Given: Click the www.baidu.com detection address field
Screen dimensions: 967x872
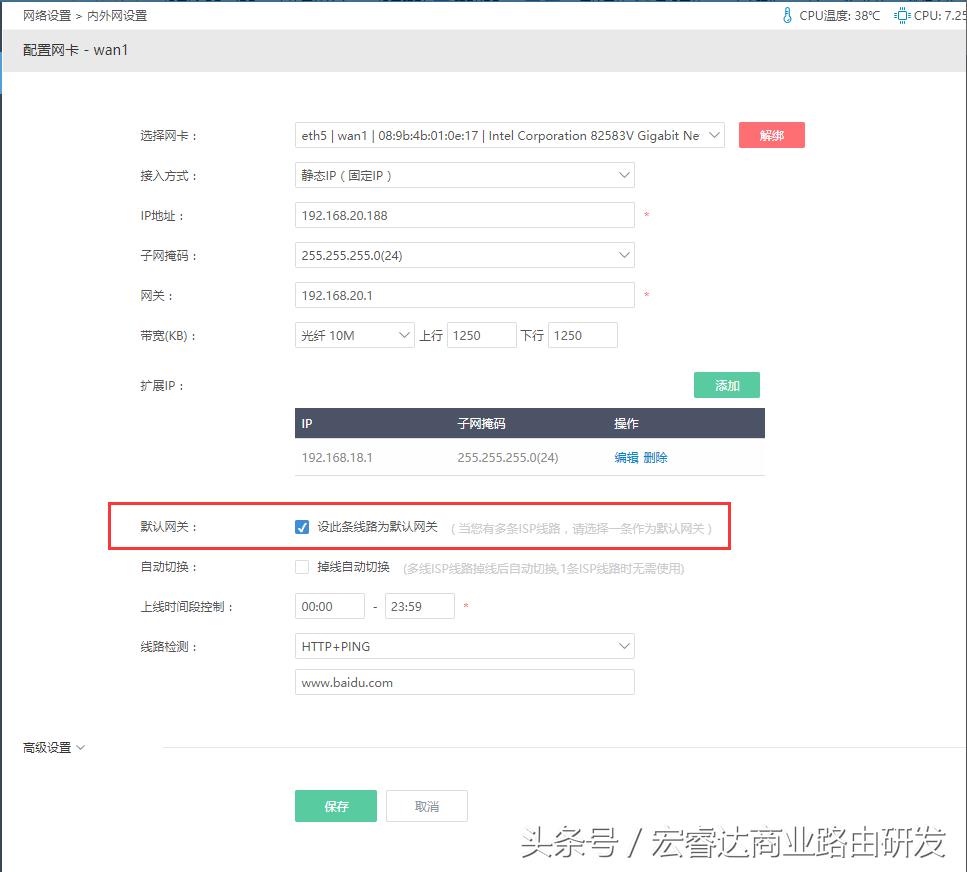Looking at the screenshot, I should (465, 682).
